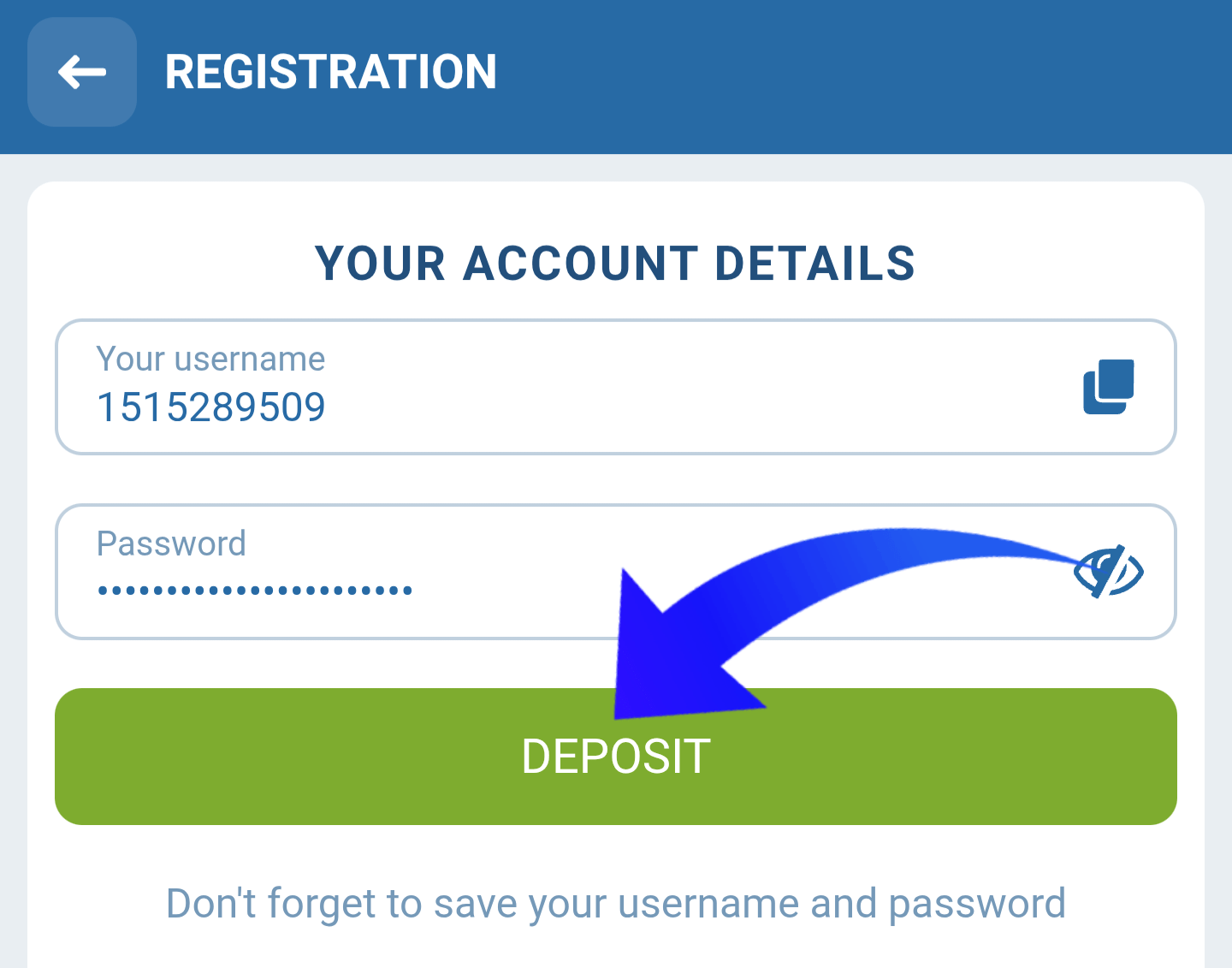Image resolution: width=1232 pixels, height=968 pixels.
Task: Click the "Password" field label
Action: (171, 543)
